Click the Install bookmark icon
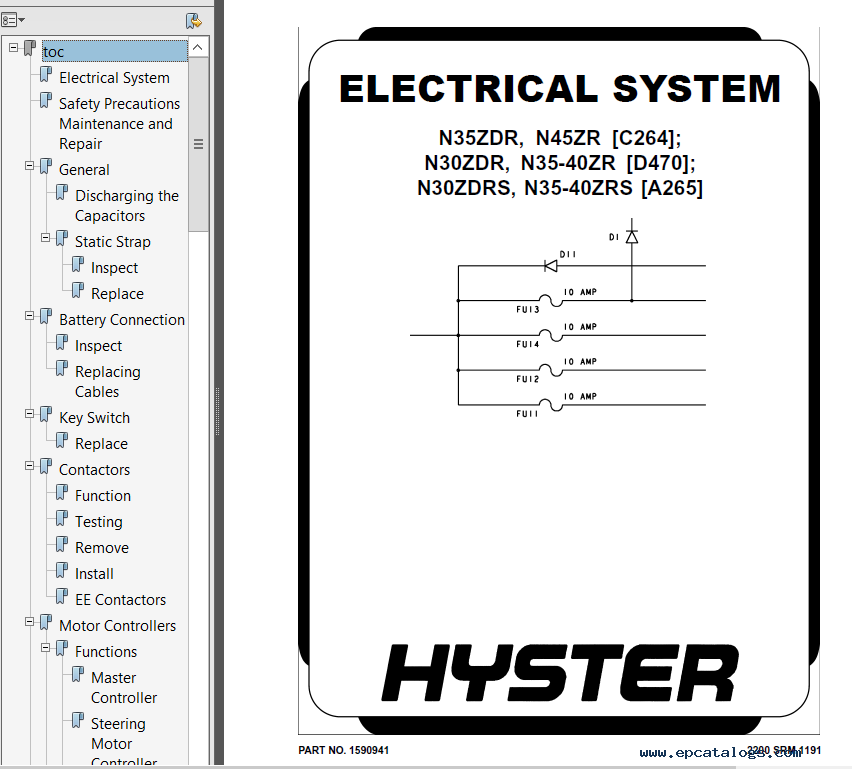This screenshot has height=769, width=852. (x=62, y=571)
